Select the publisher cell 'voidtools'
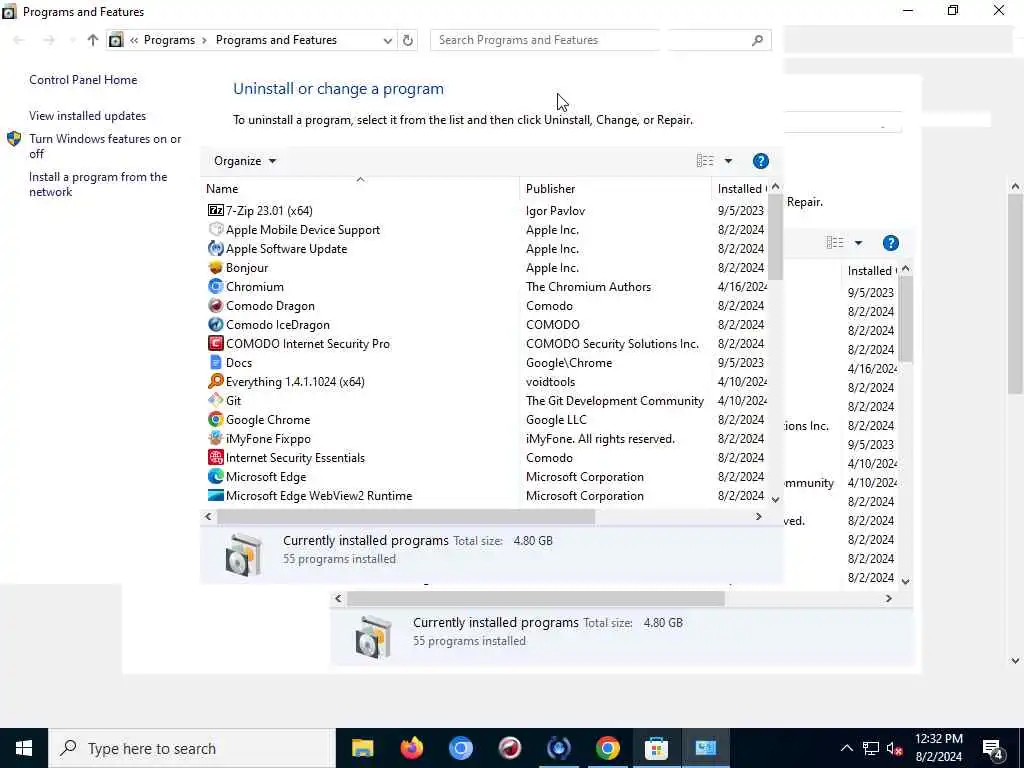This screenshot has width=1024, height=768. 551,381
